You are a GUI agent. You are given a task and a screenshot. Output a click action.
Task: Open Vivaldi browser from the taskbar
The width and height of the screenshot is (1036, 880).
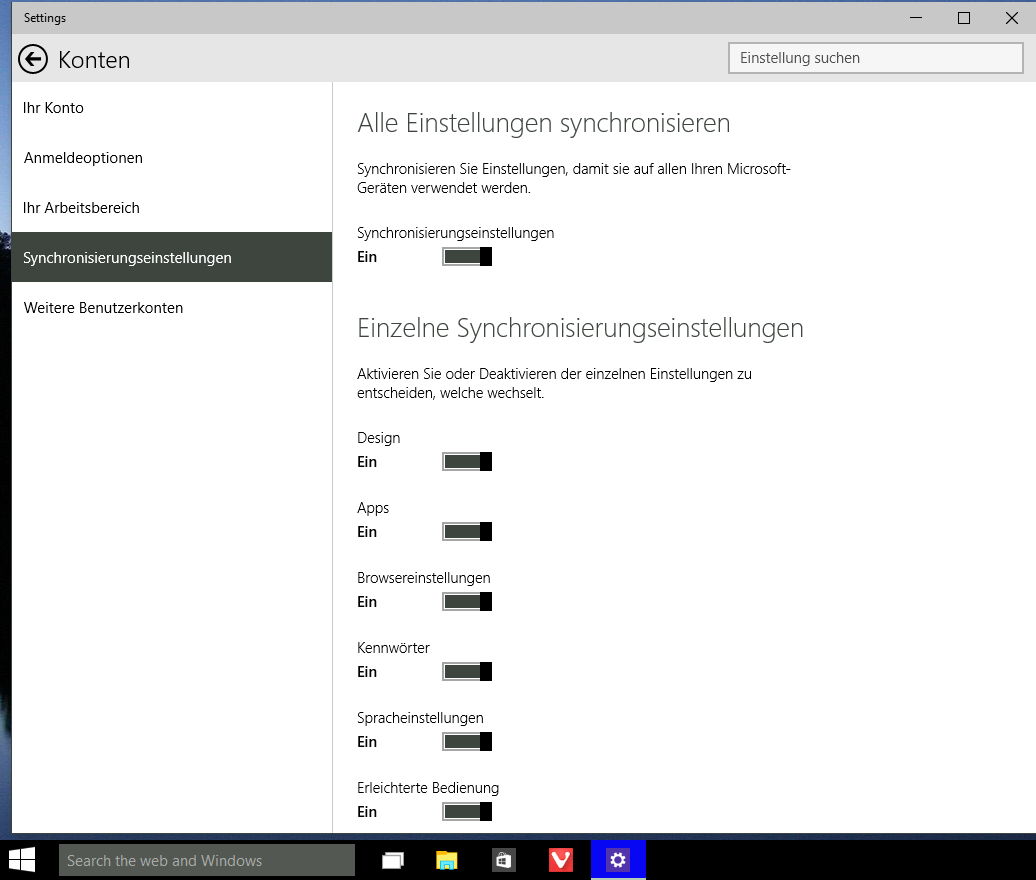tap(561, 860)
